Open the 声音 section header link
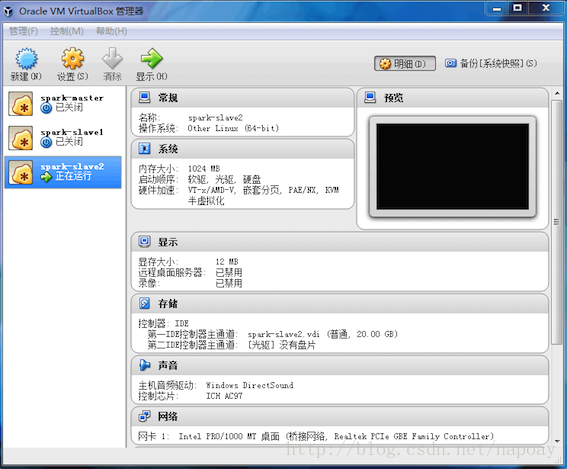The height and width of the screenshot is (469, 567). (x=168, y=366)
